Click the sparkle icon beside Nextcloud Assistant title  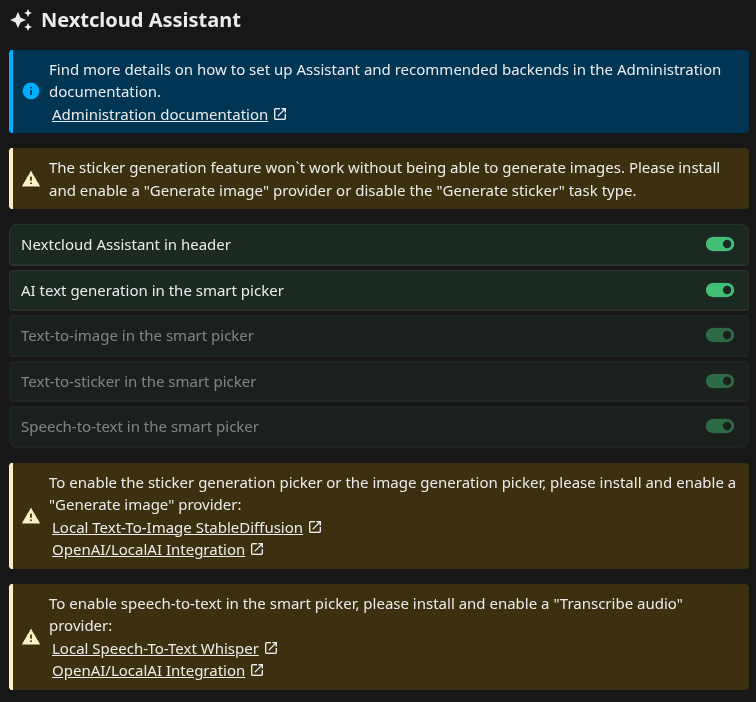22,20
